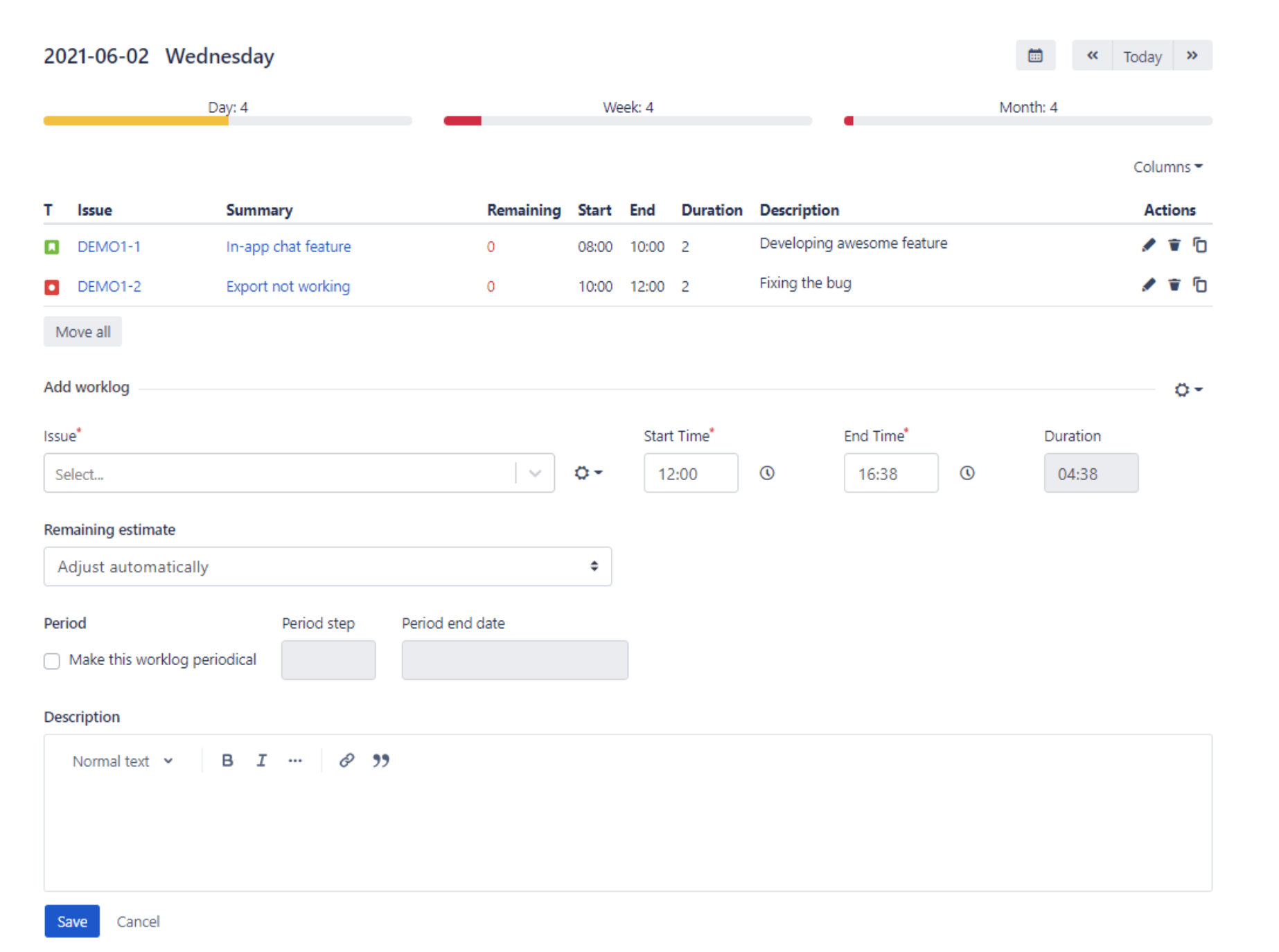This screenshot has height=952, width=1279.
Task: Enable the 'Make this worklog periodical' checkbox
Action: [52, 661]
